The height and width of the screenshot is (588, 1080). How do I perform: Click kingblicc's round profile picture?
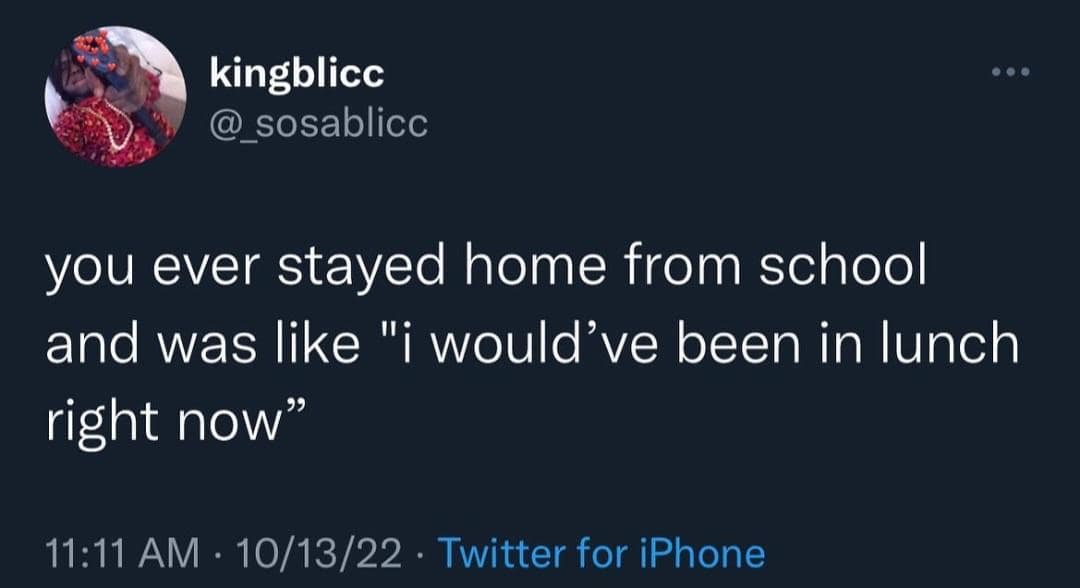point(115,97)
